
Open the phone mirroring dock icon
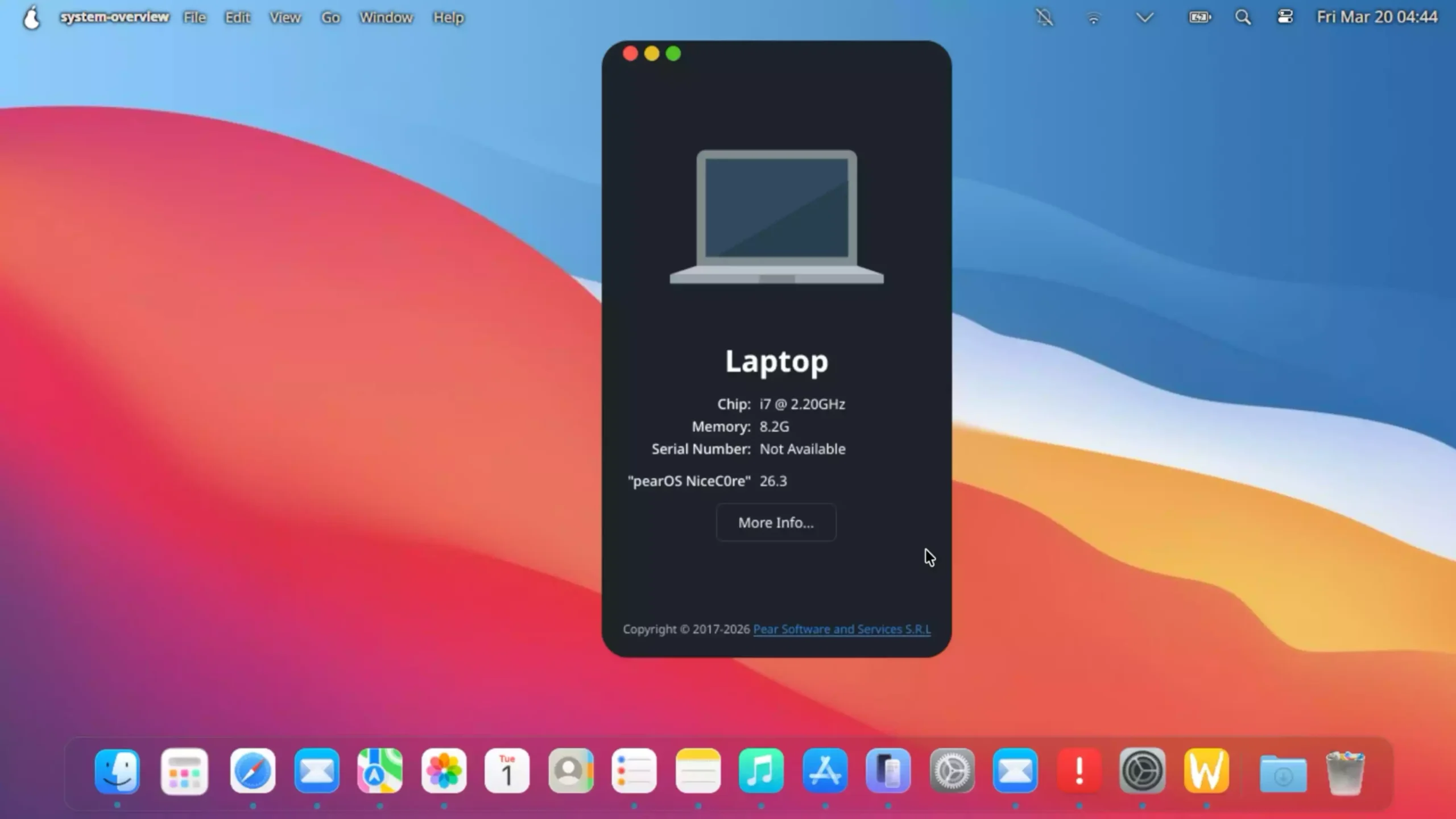pos(888,771)
